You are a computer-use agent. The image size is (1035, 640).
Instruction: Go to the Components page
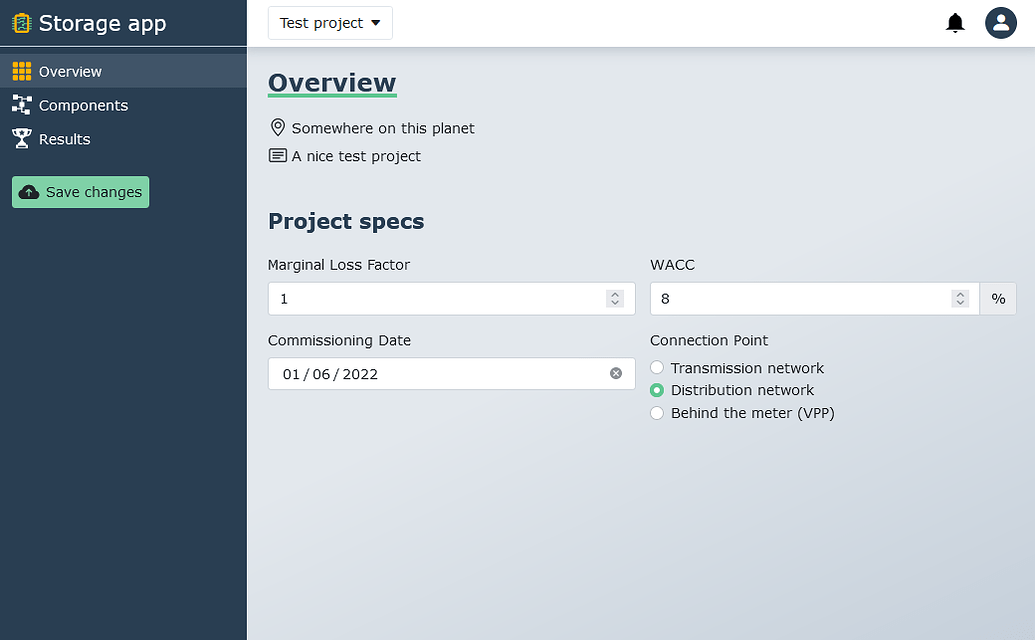[x=83, y=105]
